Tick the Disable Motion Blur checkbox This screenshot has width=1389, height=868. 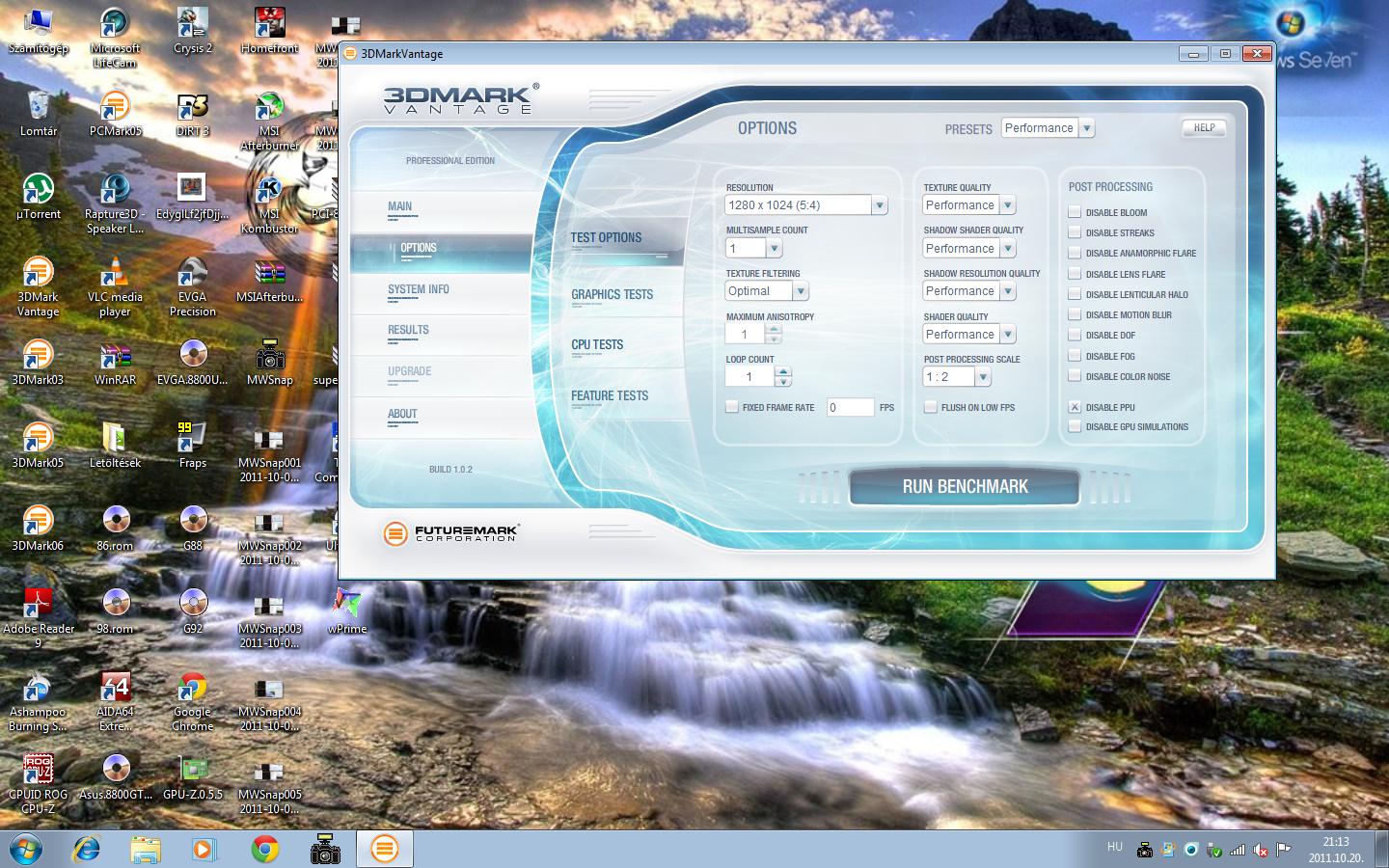pyautogui.click(x=1075, y=314)
